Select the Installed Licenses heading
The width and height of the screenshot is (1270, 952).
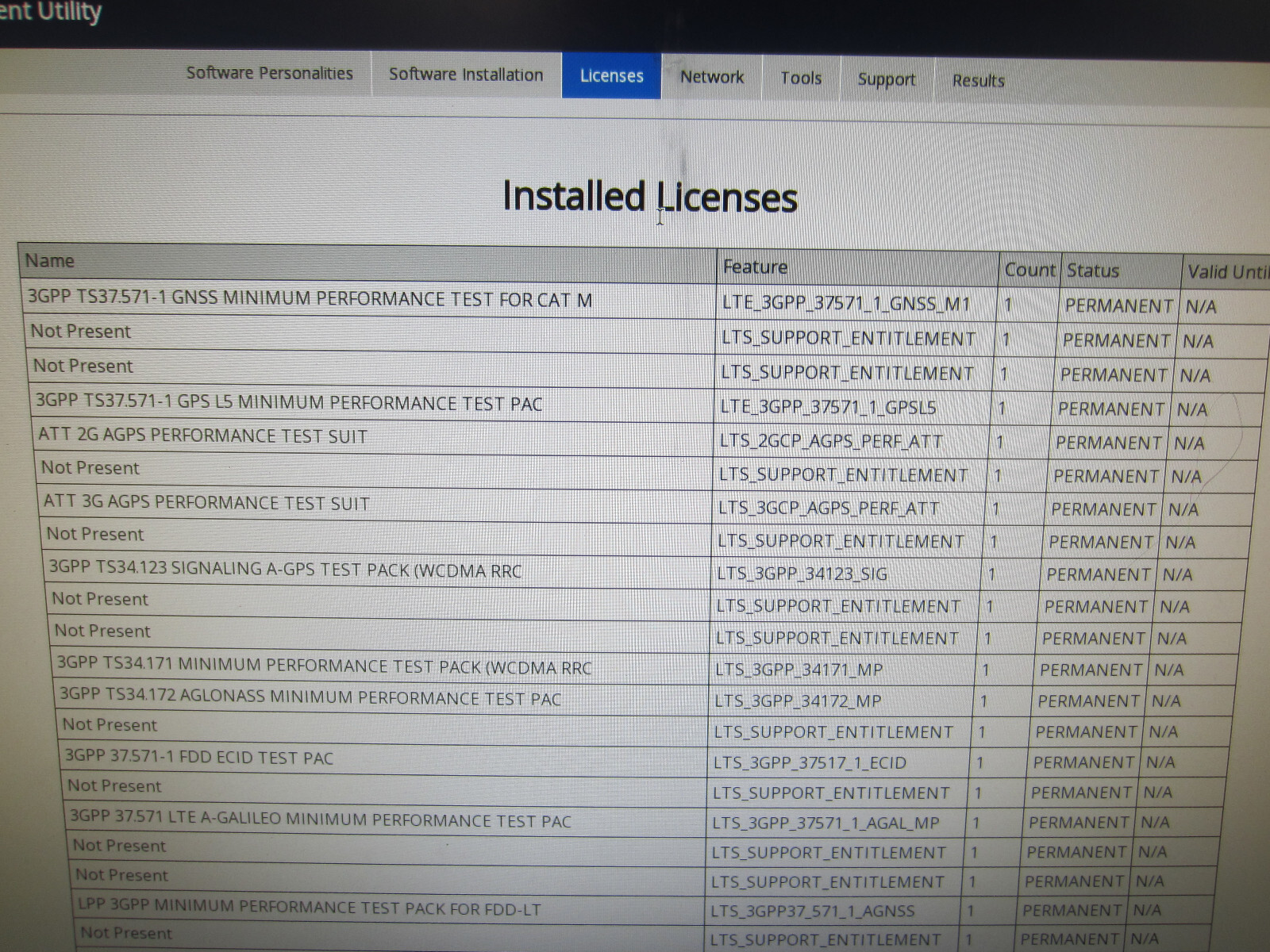point(649,197)
